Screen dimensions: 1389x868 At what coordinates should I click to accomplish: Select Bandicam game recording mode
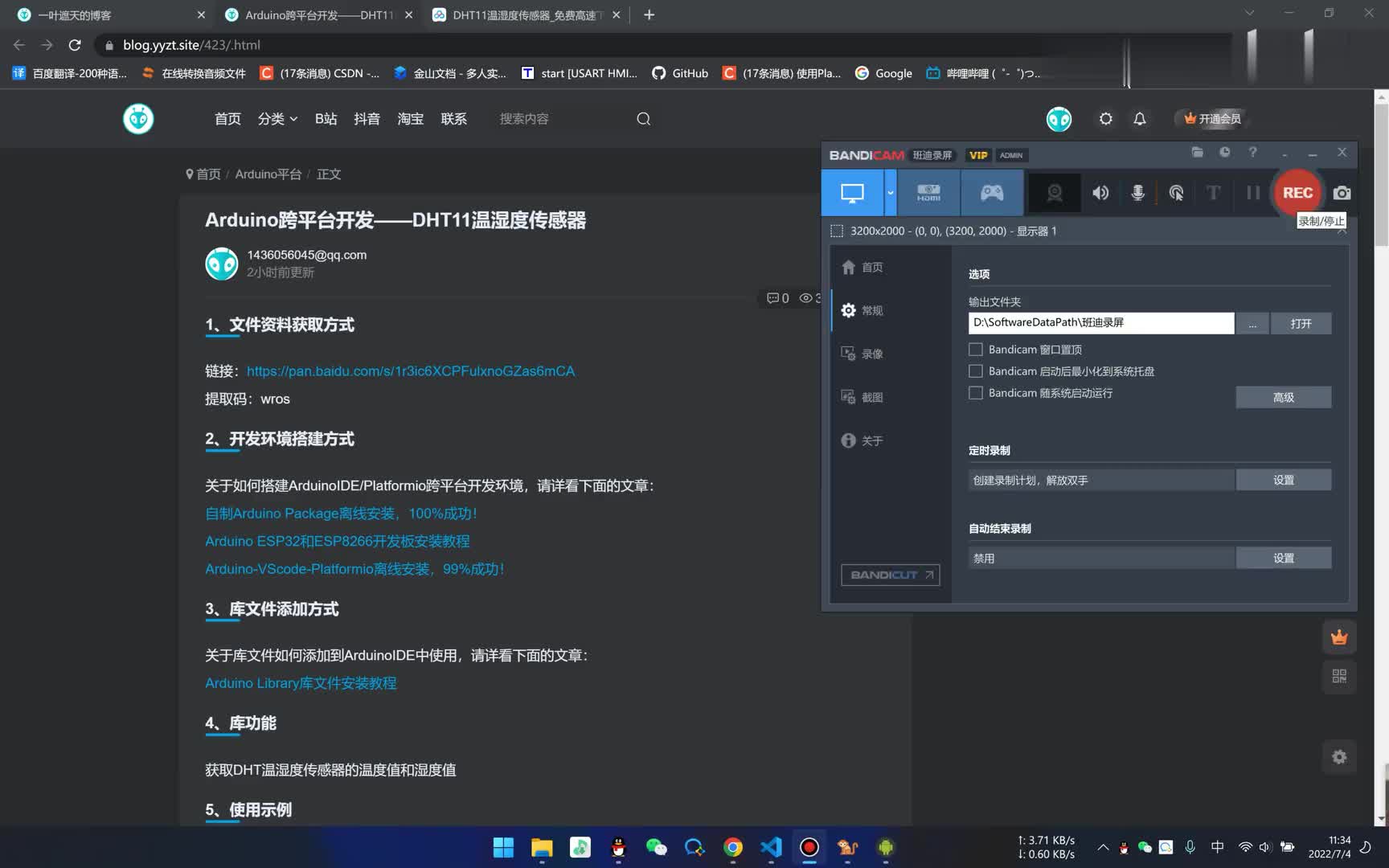(x=992, y=193)
